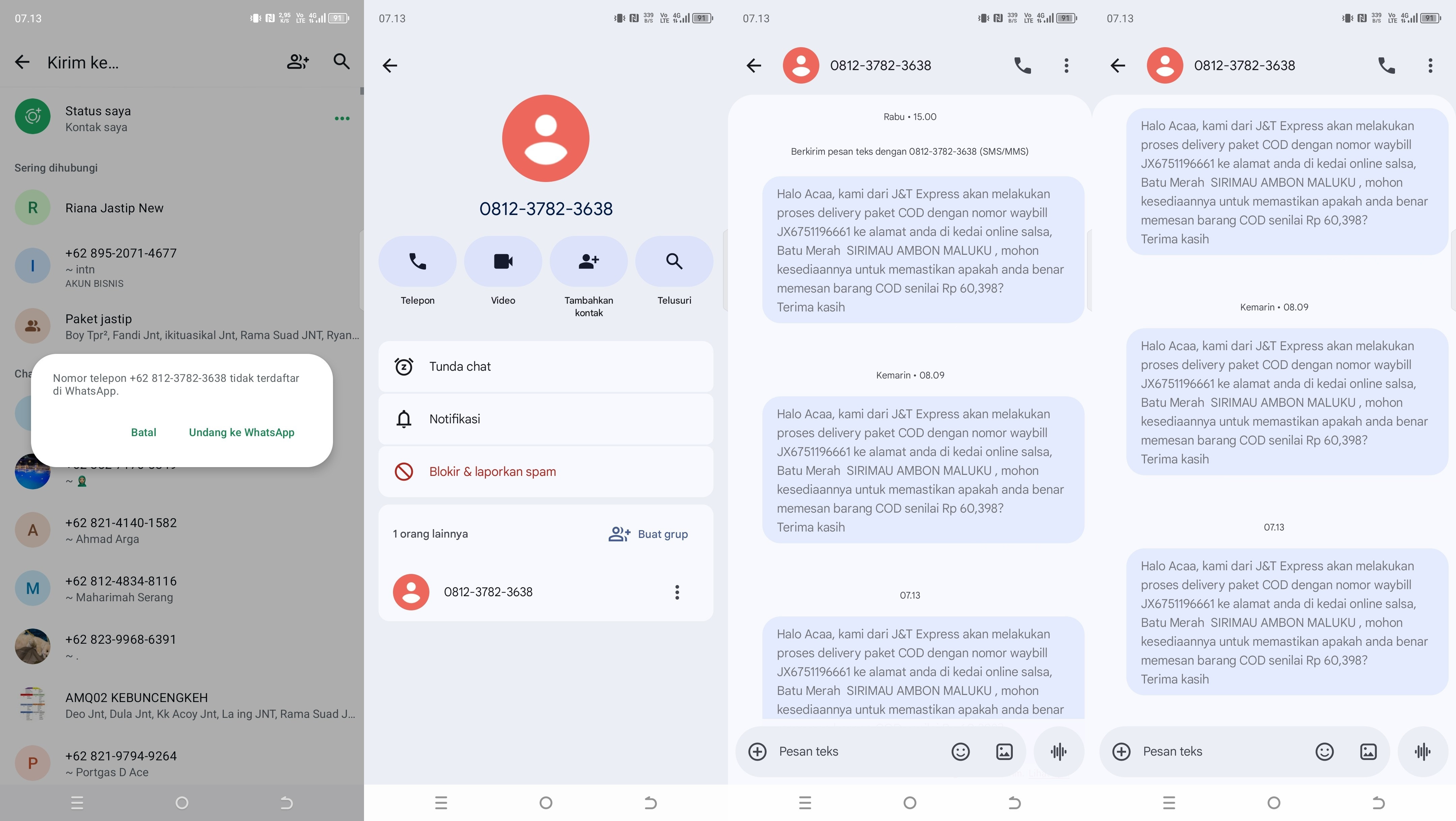Tap the Telepon call button
Viewport: 1456px width, 821px height.
[417, 262]
